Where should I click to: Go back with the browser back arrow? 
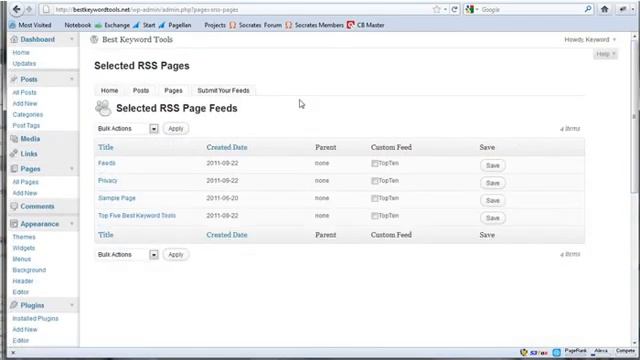click(16, 9)
